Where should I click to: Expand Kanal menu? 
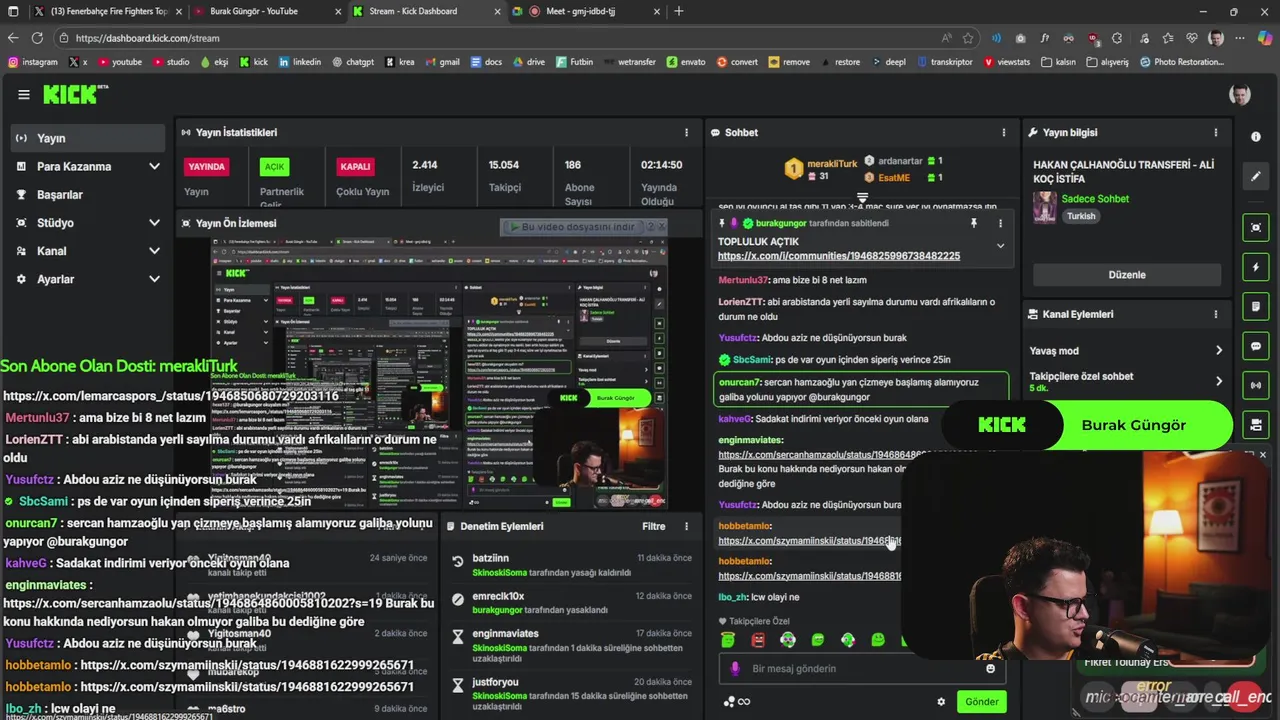tap(88, 251)
